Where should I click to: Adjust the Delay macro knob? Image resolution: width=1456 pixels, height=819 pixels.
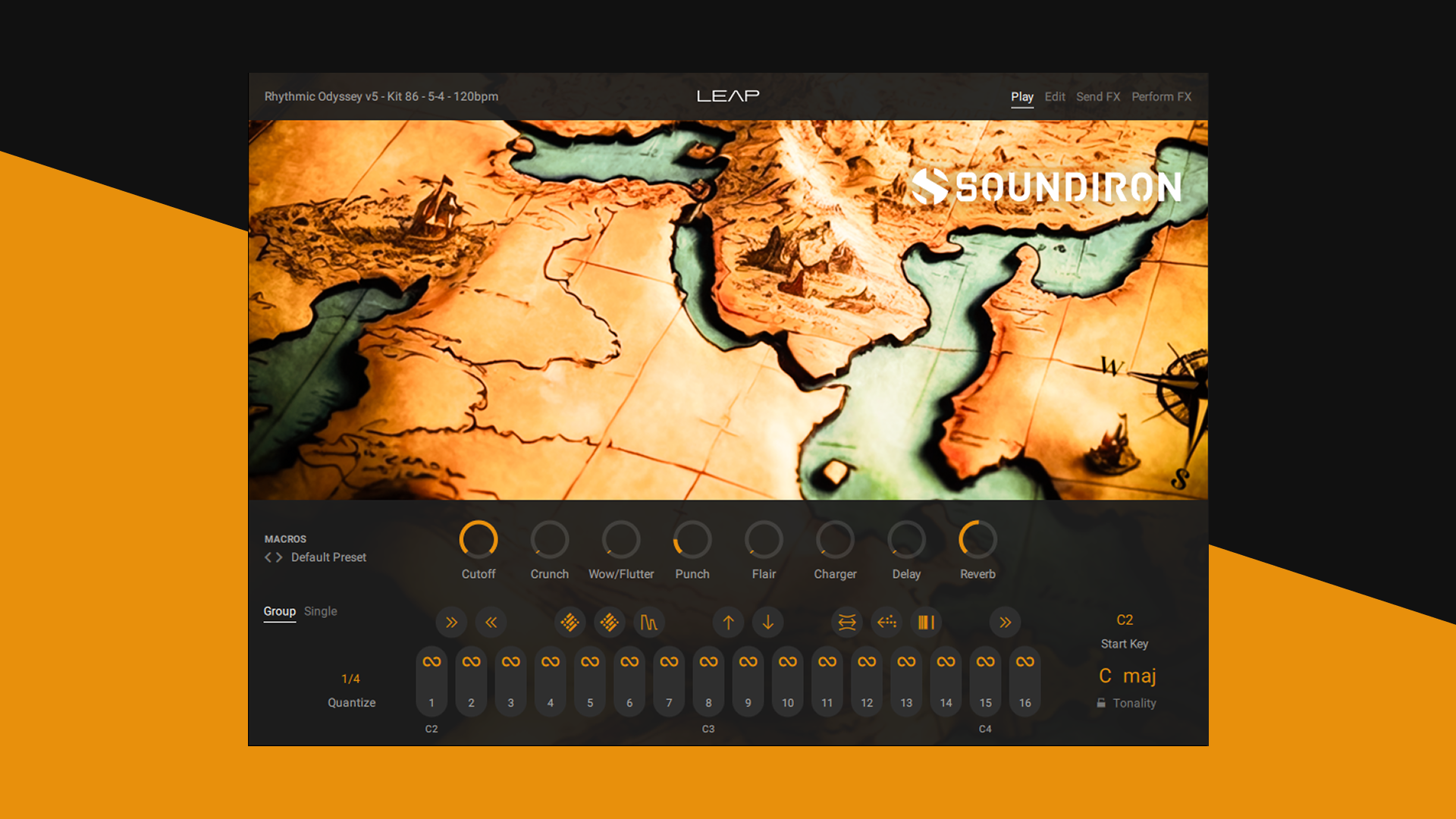click(x=906, y=539)
